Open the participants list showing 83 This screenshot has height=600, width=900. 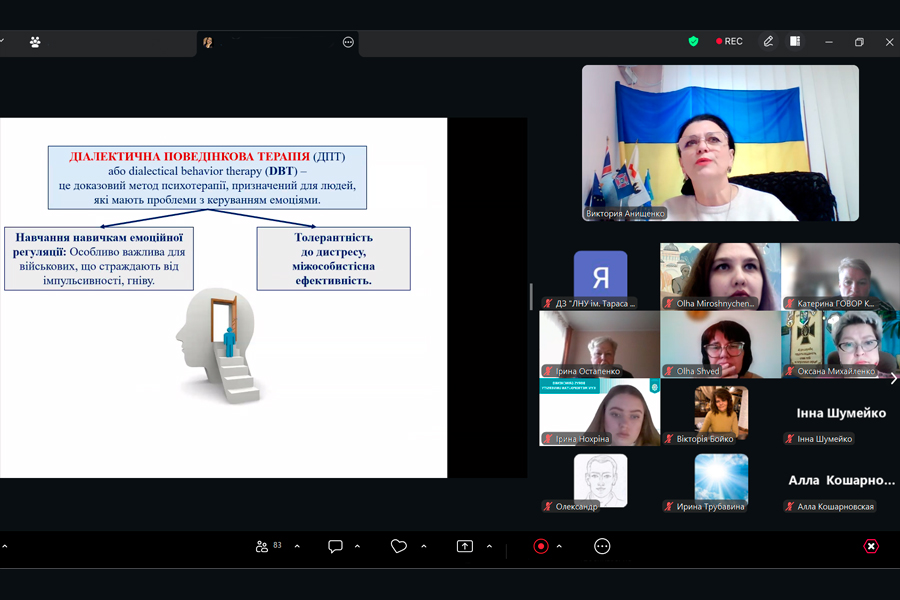(x=268, y=546)
